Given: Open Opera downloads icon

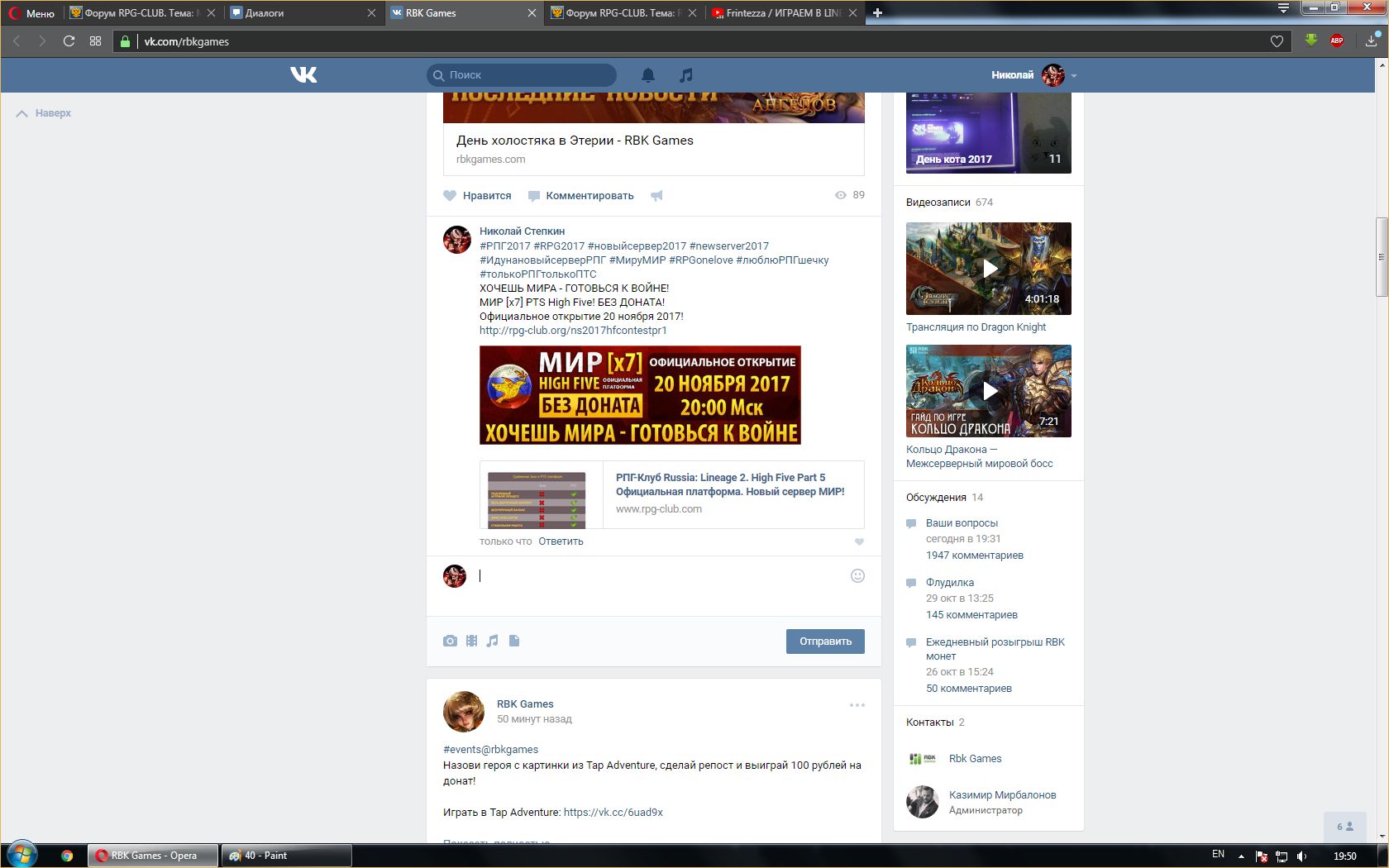Looking at the screenshot, I should (1372, 41).
